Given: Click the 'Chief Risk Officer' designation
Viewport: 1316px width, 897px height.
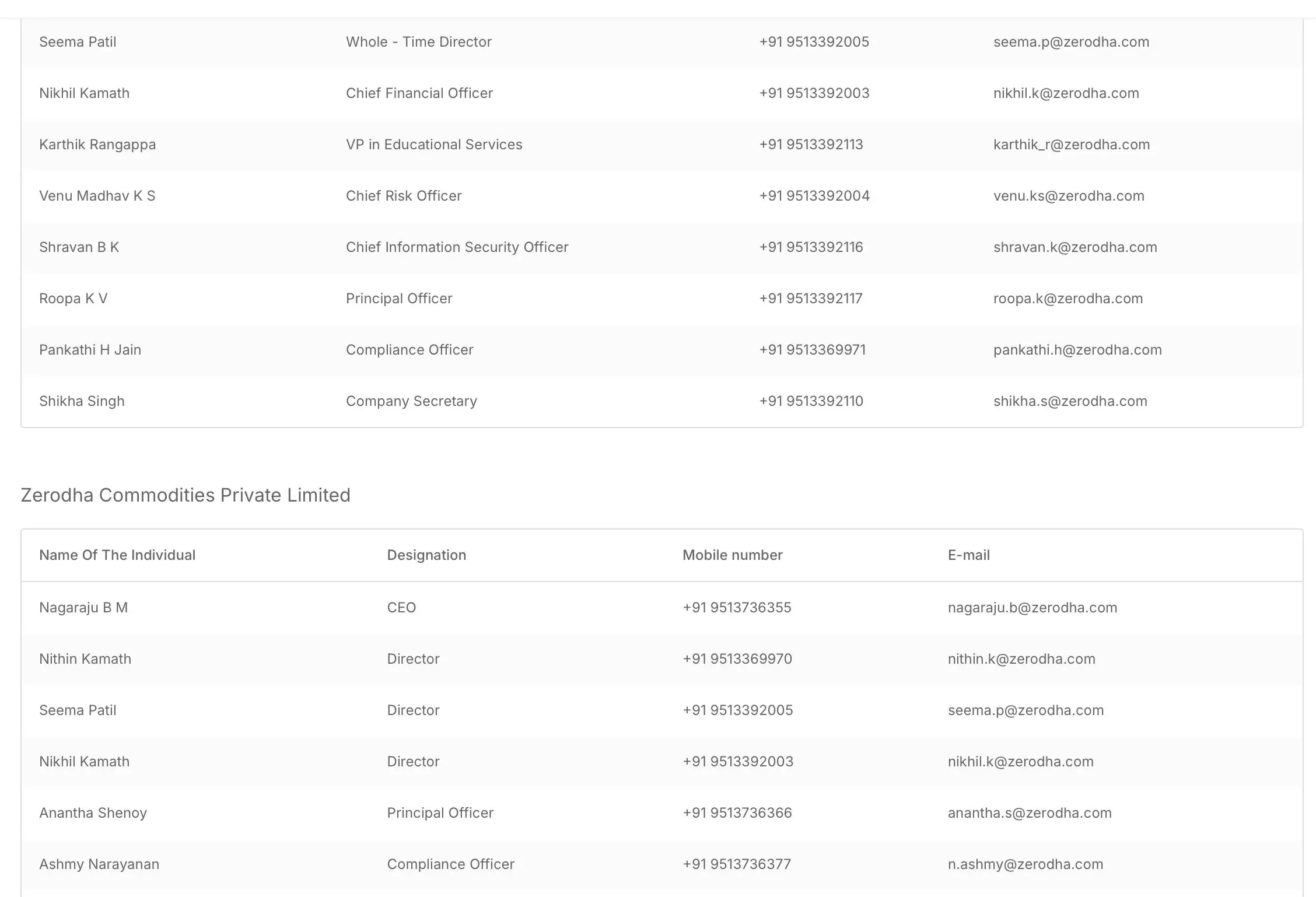Looking at the screenshot, I should click(404, 196).
